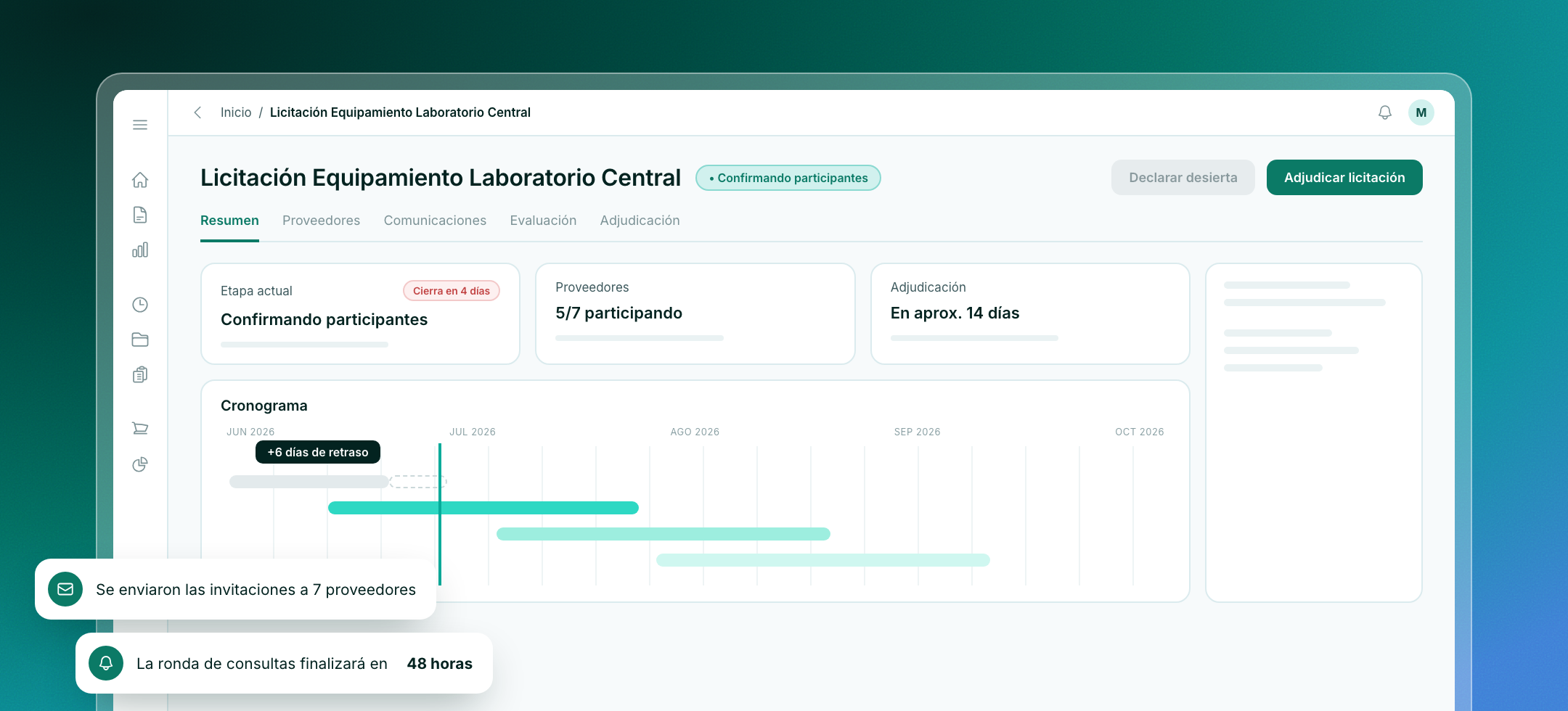Click the 48 horas text in notification
Viewport: 1568px width, 711px height.
440,664
